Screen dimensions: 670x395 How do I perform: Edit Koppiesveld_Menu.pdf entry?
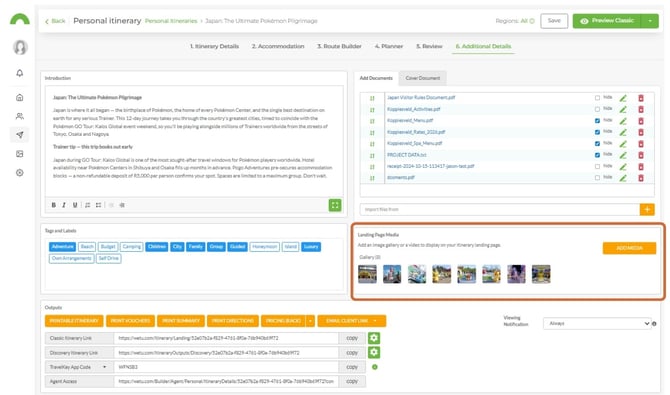[623, 121]
